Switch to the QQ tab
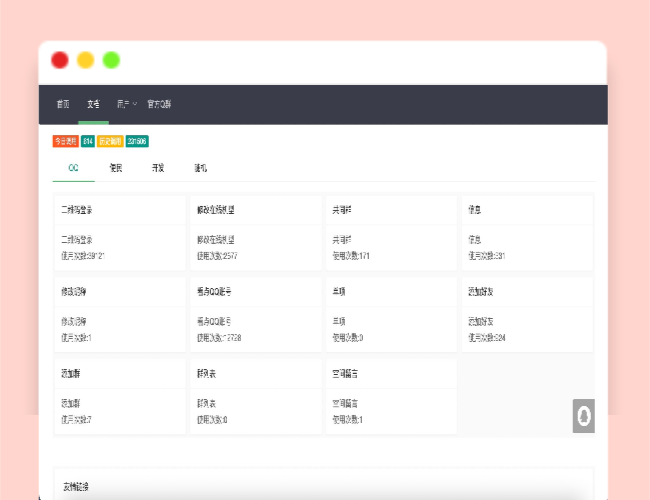650x500 pixels. tap(73, 168)
